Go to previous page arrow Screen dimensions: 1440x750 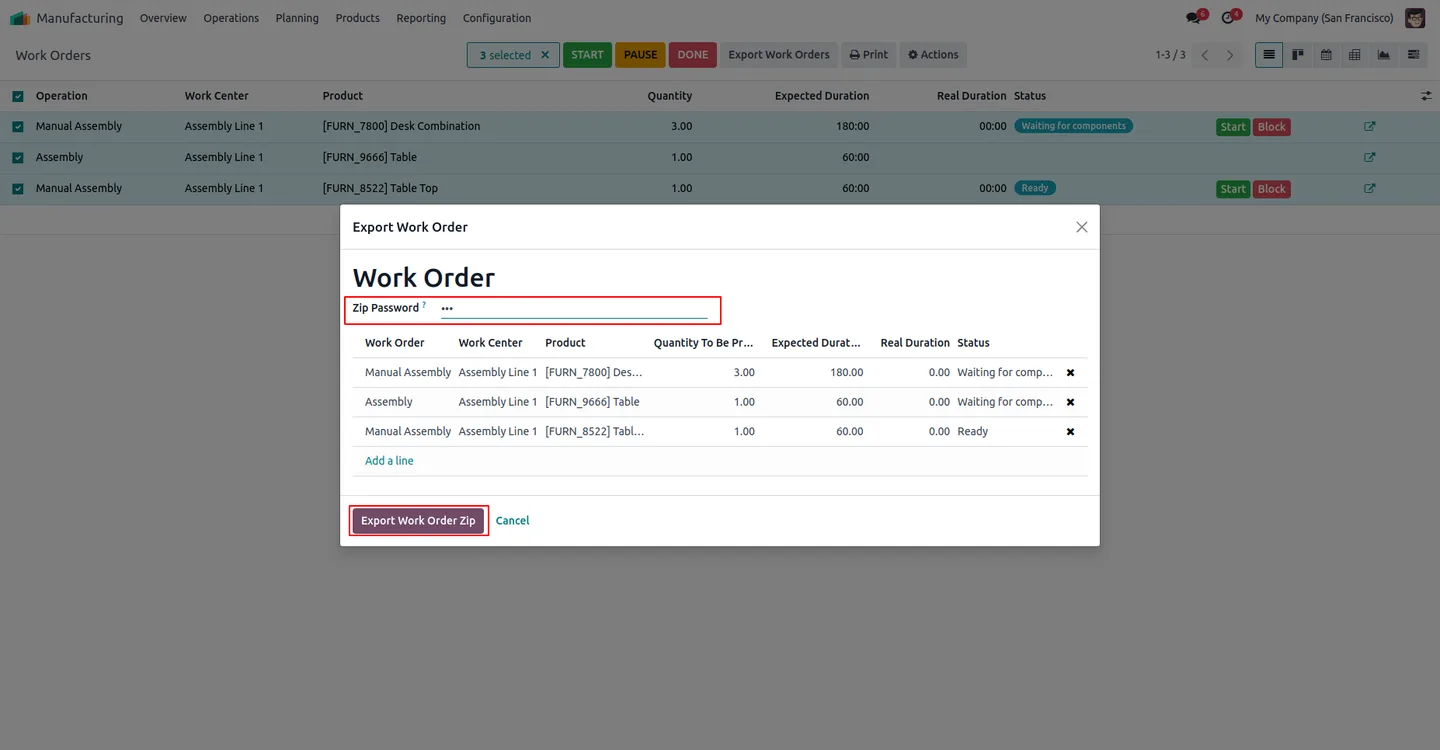pyautogui.click(x=1205, y=55)
